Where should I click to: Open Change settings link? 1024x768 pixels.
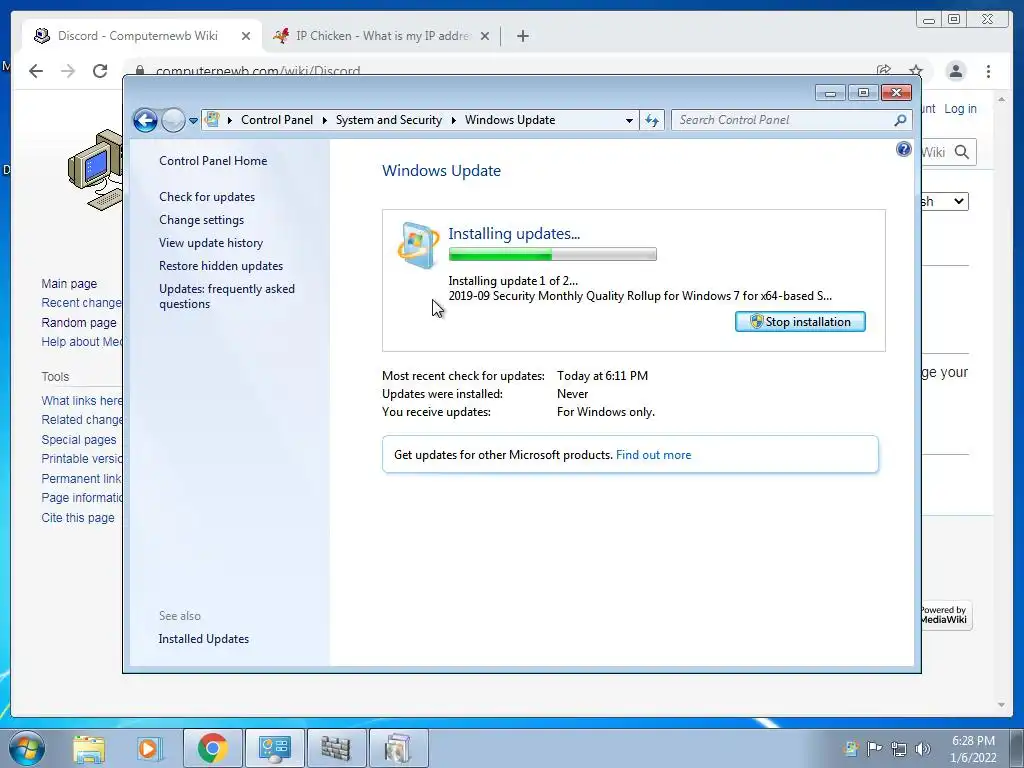(x=202, y=220)
